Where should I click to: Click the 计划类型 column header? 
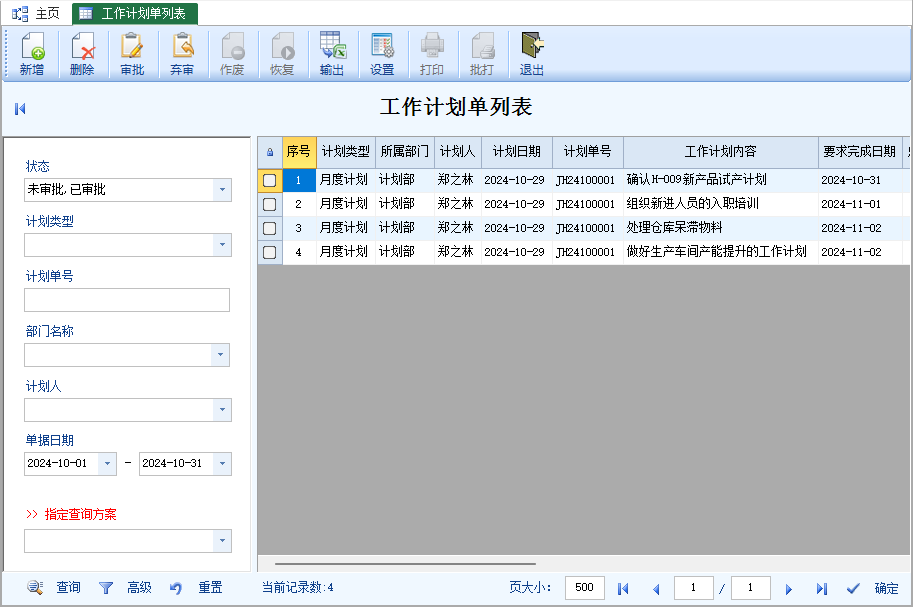pyautogui.click(x=346, y=152)
